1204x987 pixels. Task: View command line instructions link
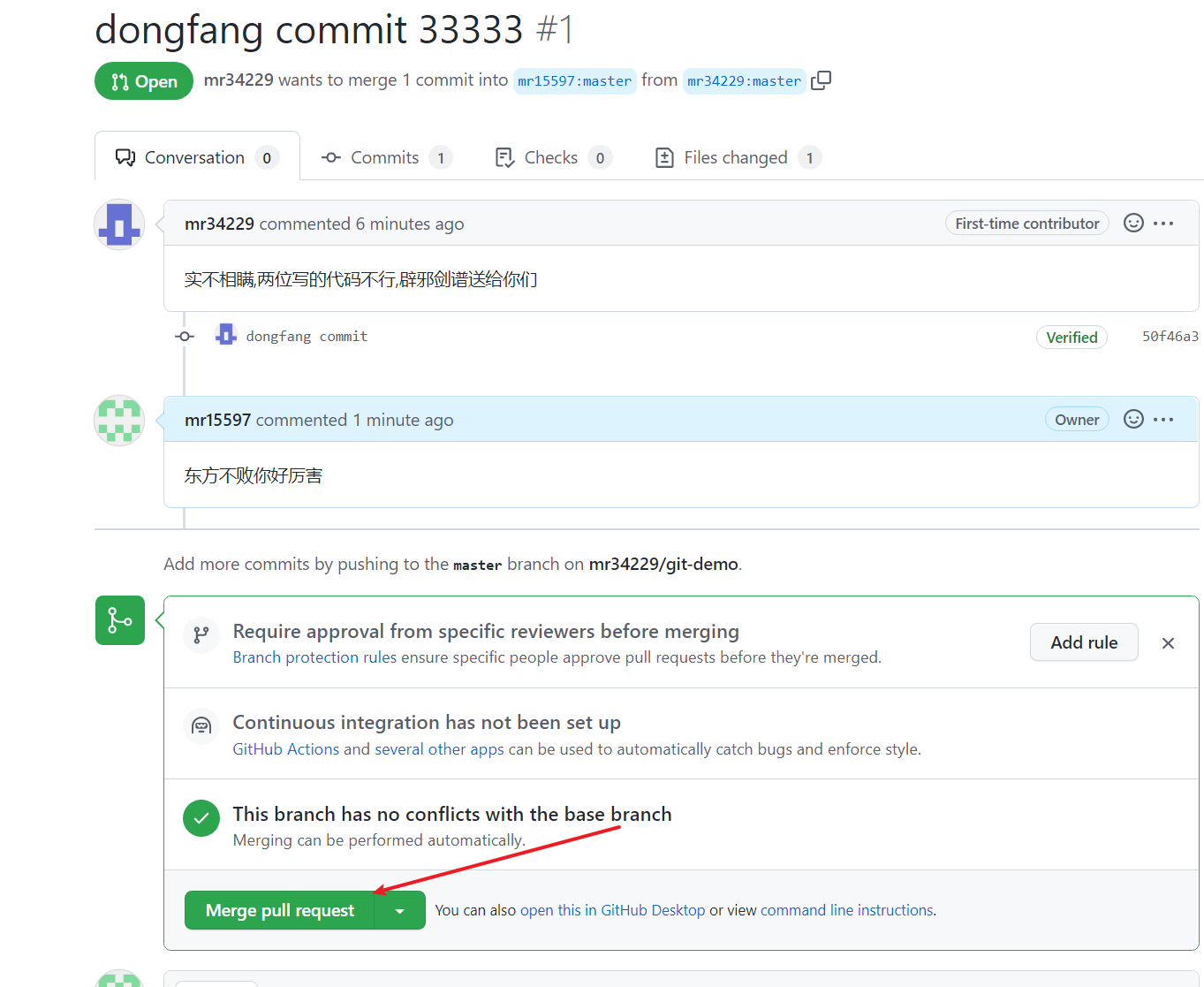point(847,910)
